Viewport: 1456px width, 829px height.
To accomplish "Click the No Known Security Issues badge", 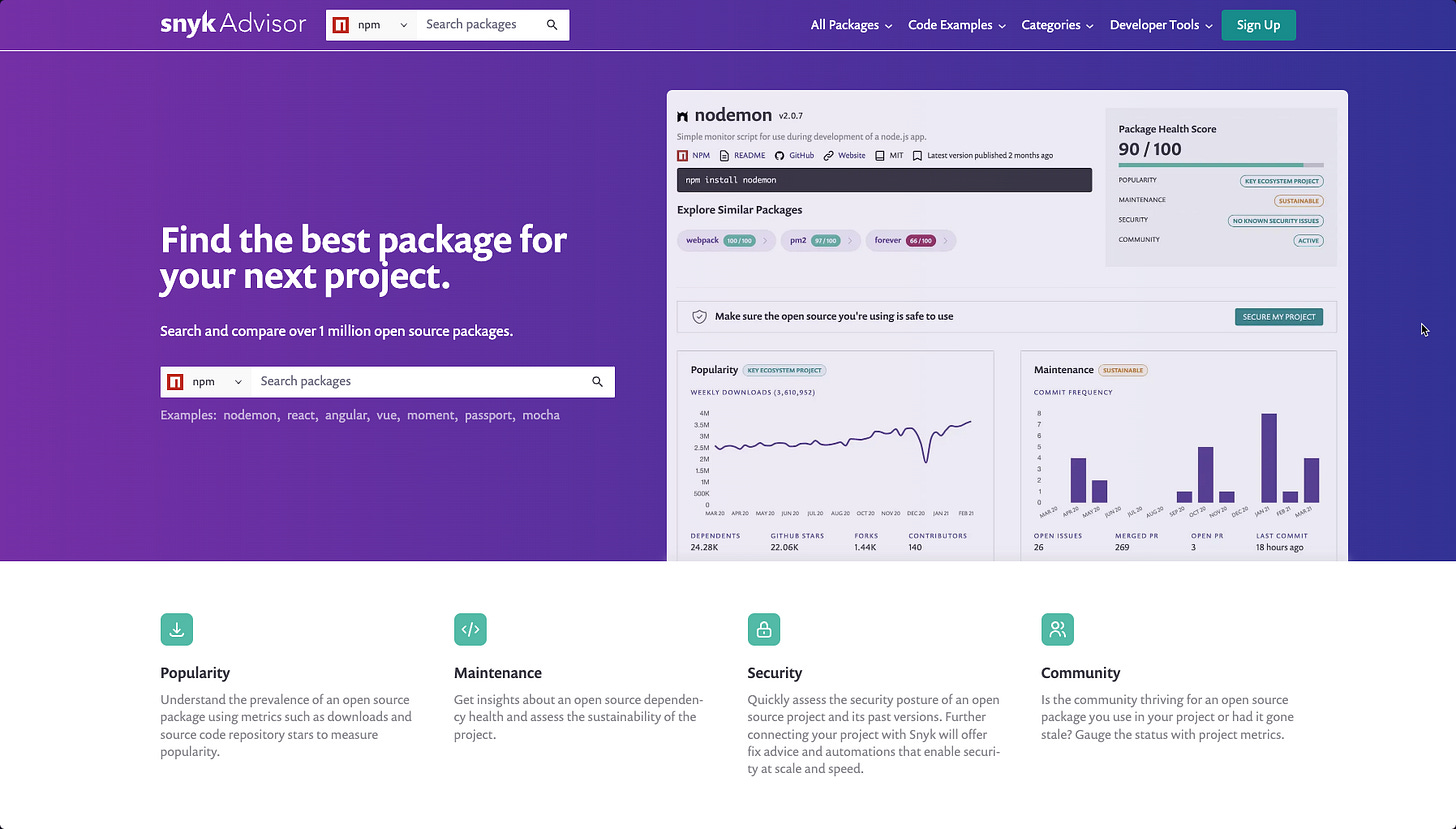I will pyautogui.click(x=1276, y=221).
